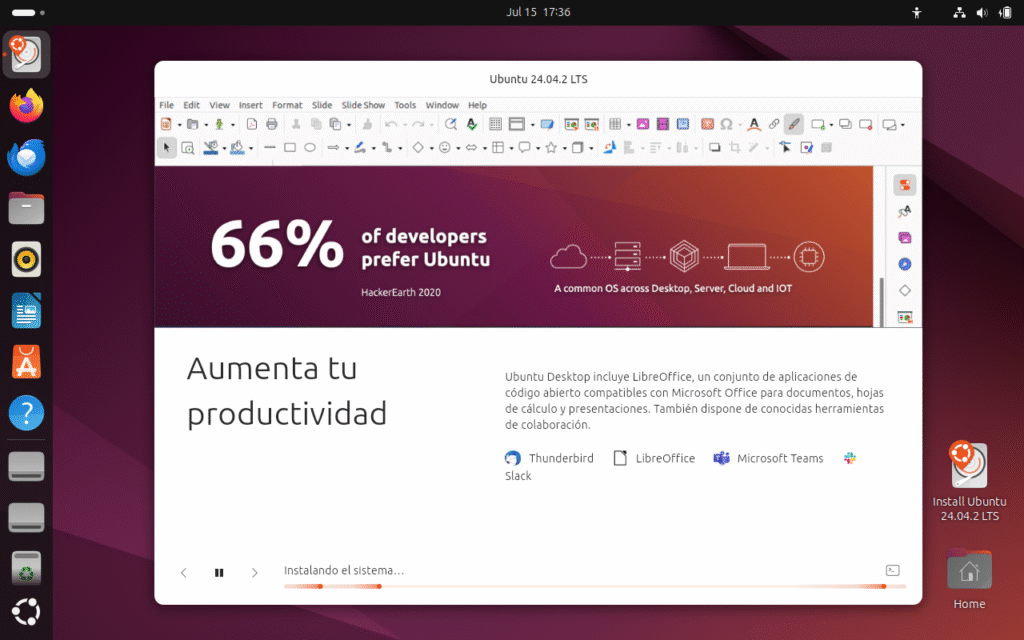Click the Fontwork text icon
The image size is (1024, 640).
click(754, 124)
